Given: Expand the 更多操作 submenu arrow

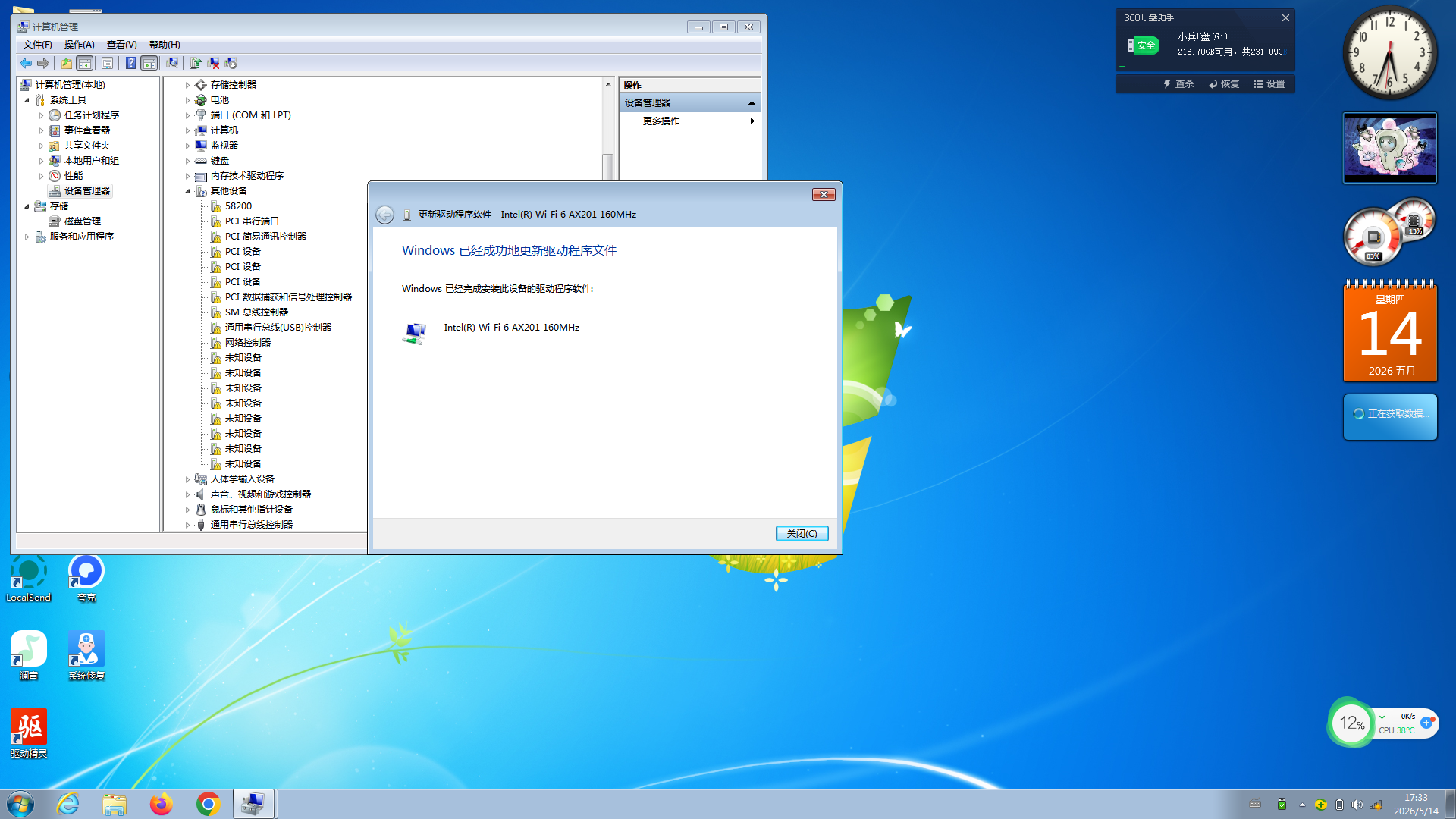Looking at the screenshot, I should coord(752,121).
